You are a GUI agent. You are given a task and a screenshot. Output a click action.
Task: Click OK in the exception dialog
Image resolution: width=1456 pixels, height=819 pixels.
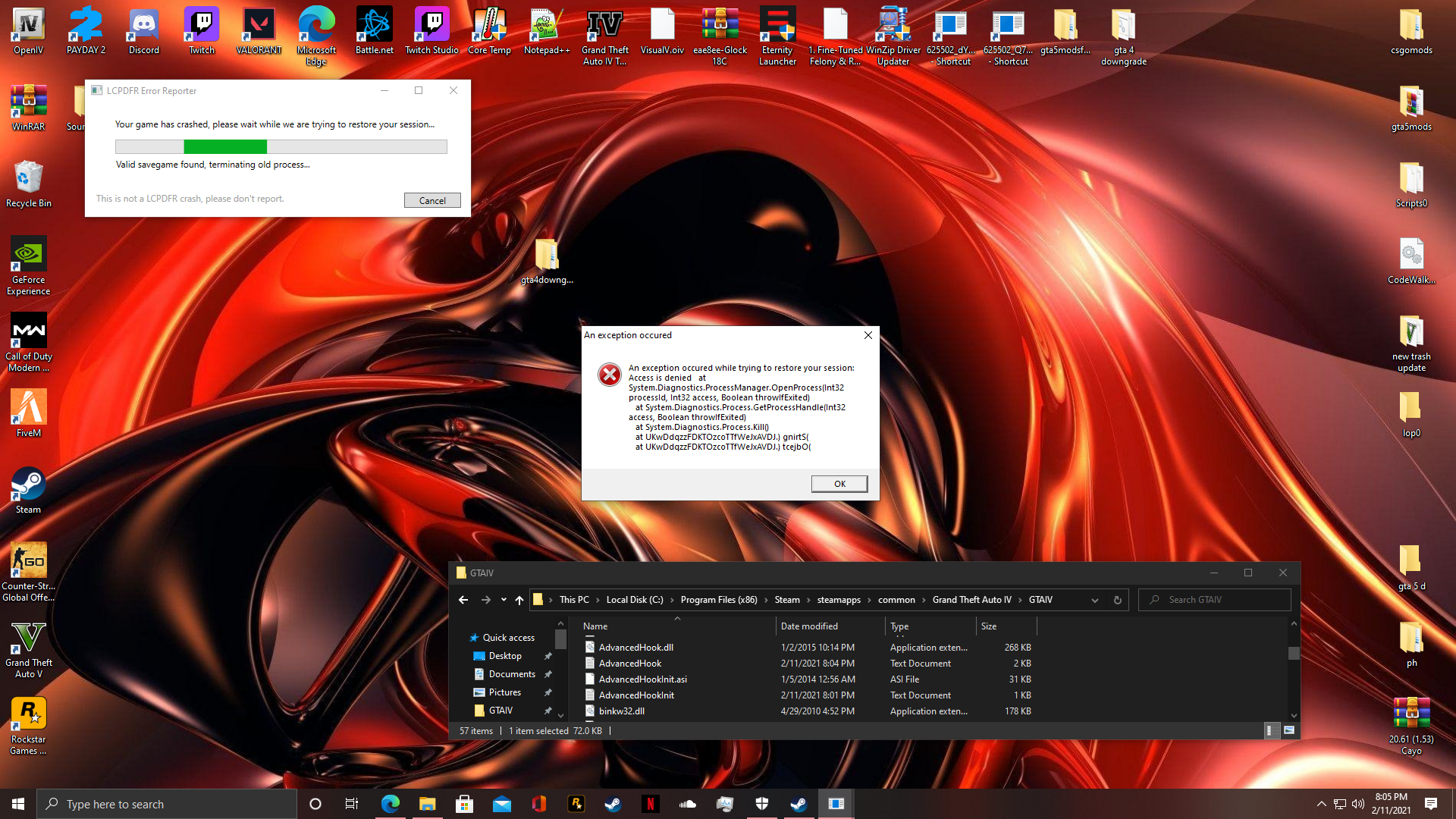(839, 484)
